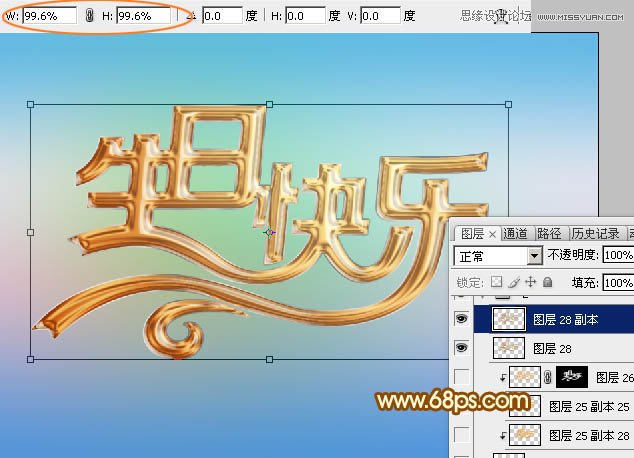Switch to the 历史记录 tab

point(596,234)
